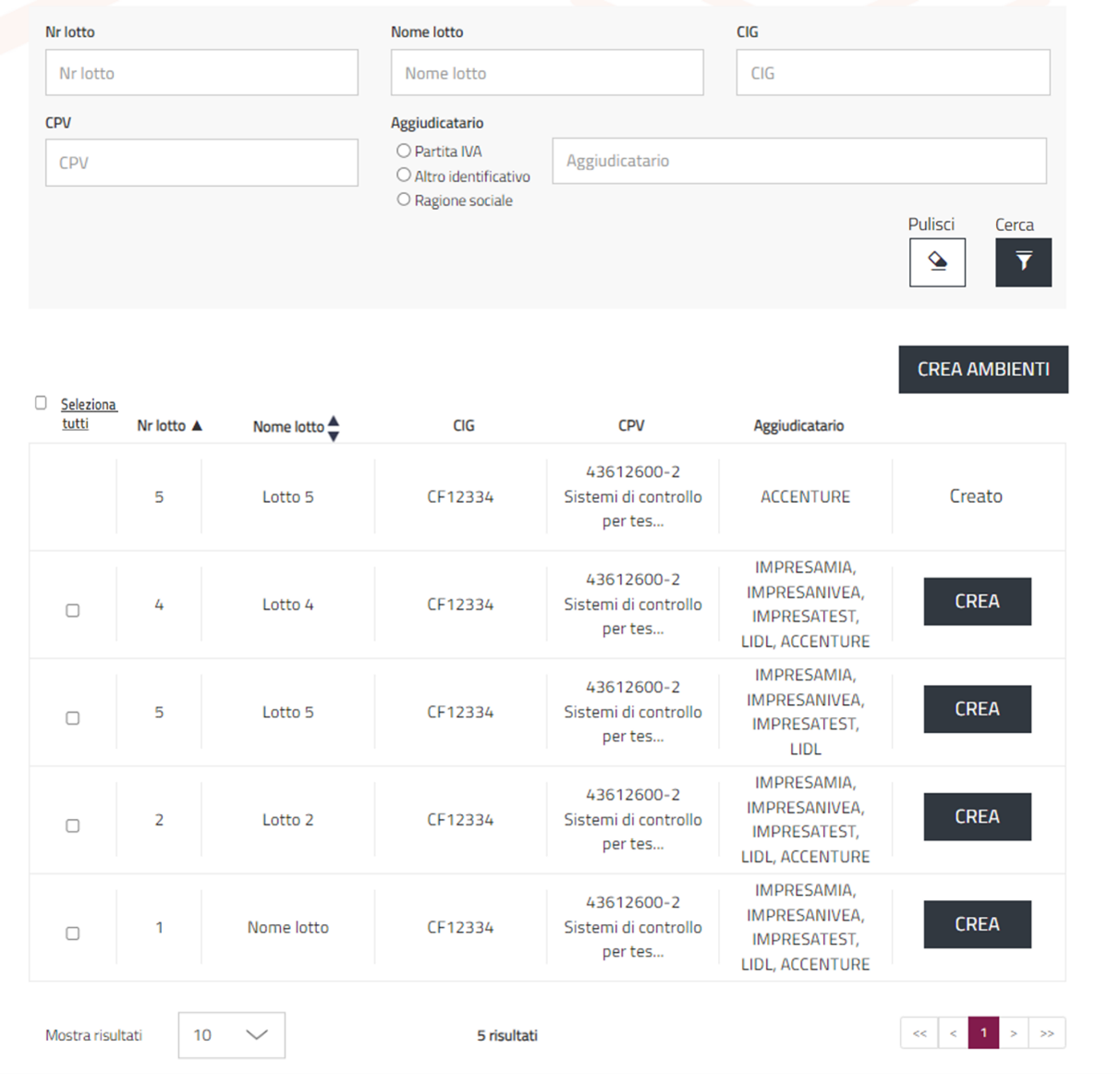Click the Pulisci eraser icon button
The height and width of the screenshot is (1074, 1120).
coord(937,262)
